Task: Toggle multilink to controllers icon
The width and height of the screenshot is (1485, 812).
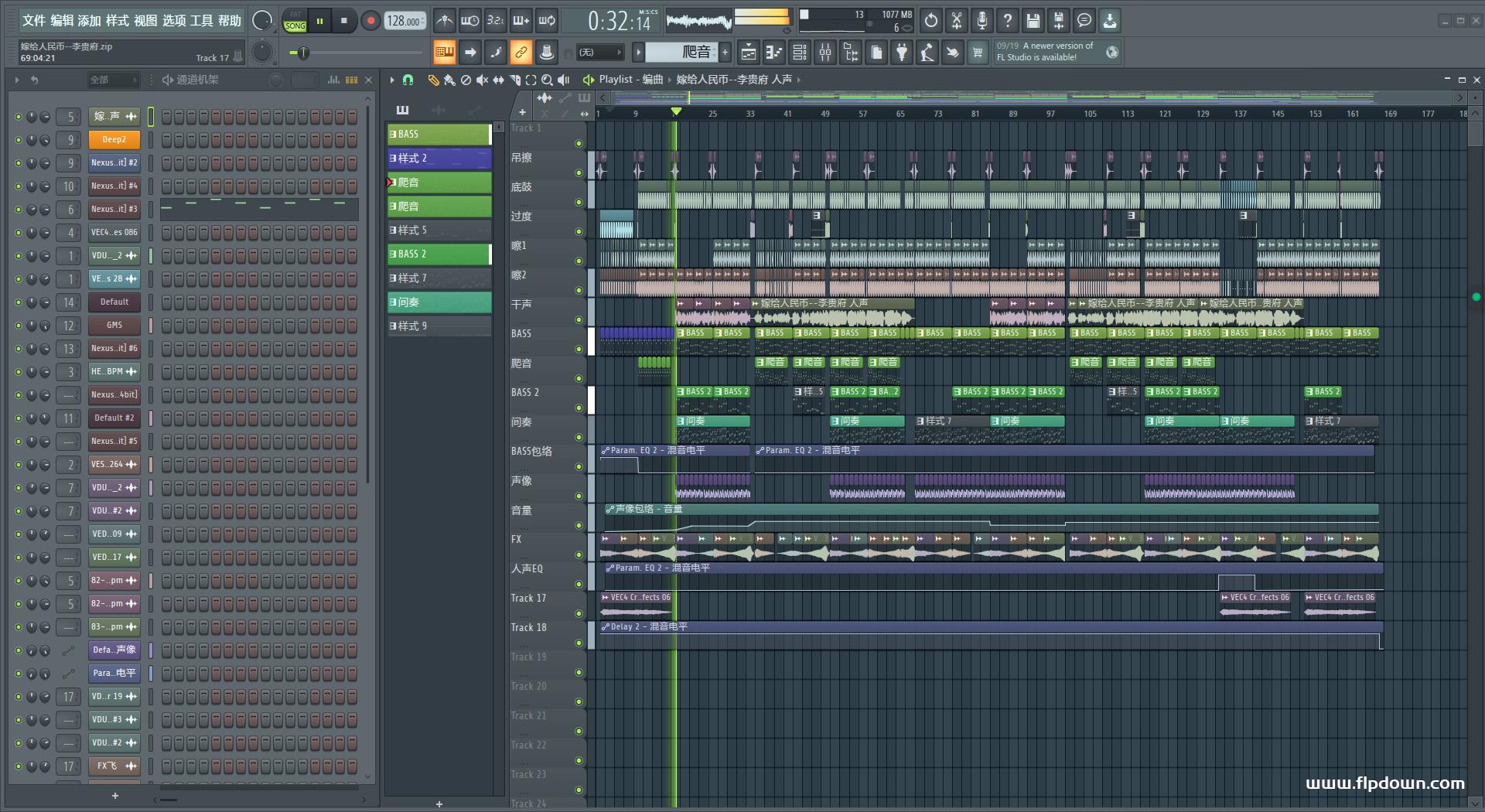Action: tap(521, 52)
